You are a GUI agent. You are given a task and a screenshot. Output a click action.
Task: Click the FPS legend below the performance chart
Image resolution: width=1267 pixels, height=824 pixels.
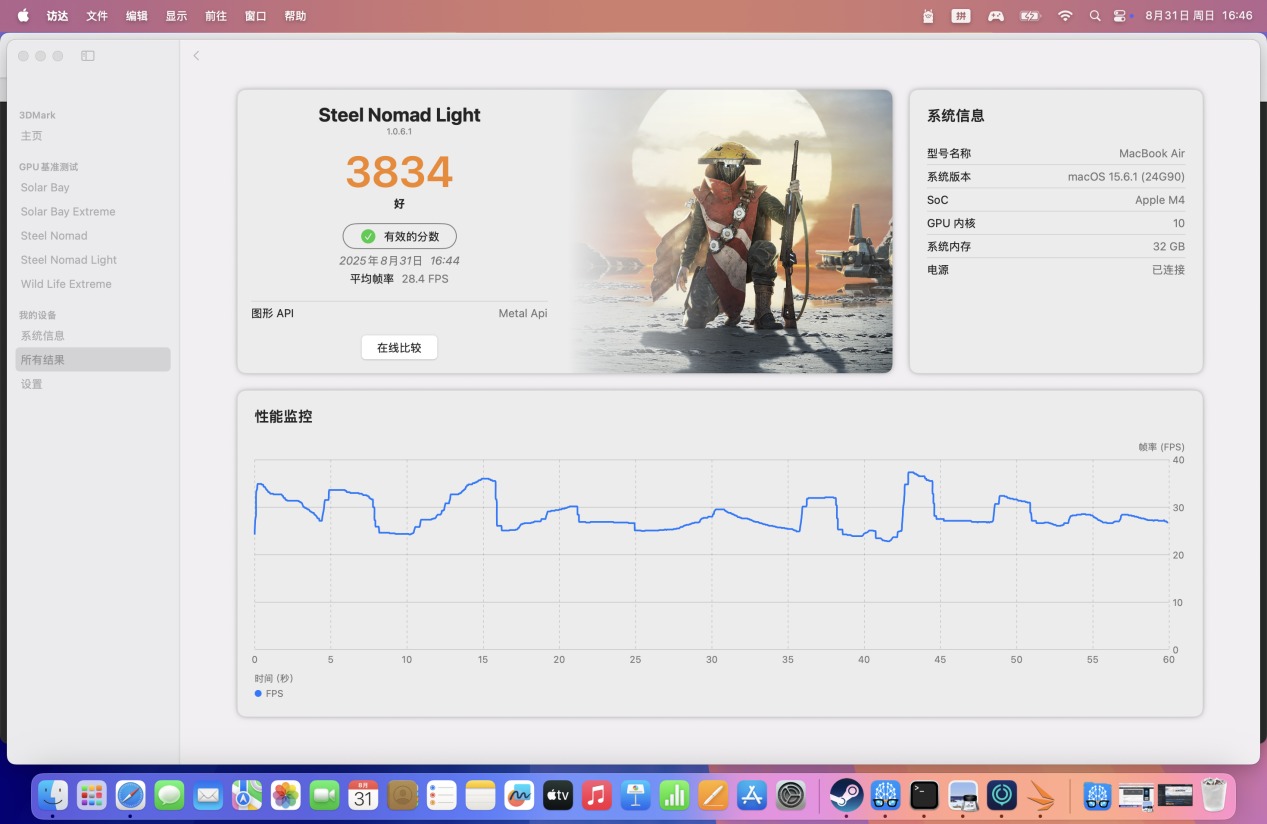268,693
